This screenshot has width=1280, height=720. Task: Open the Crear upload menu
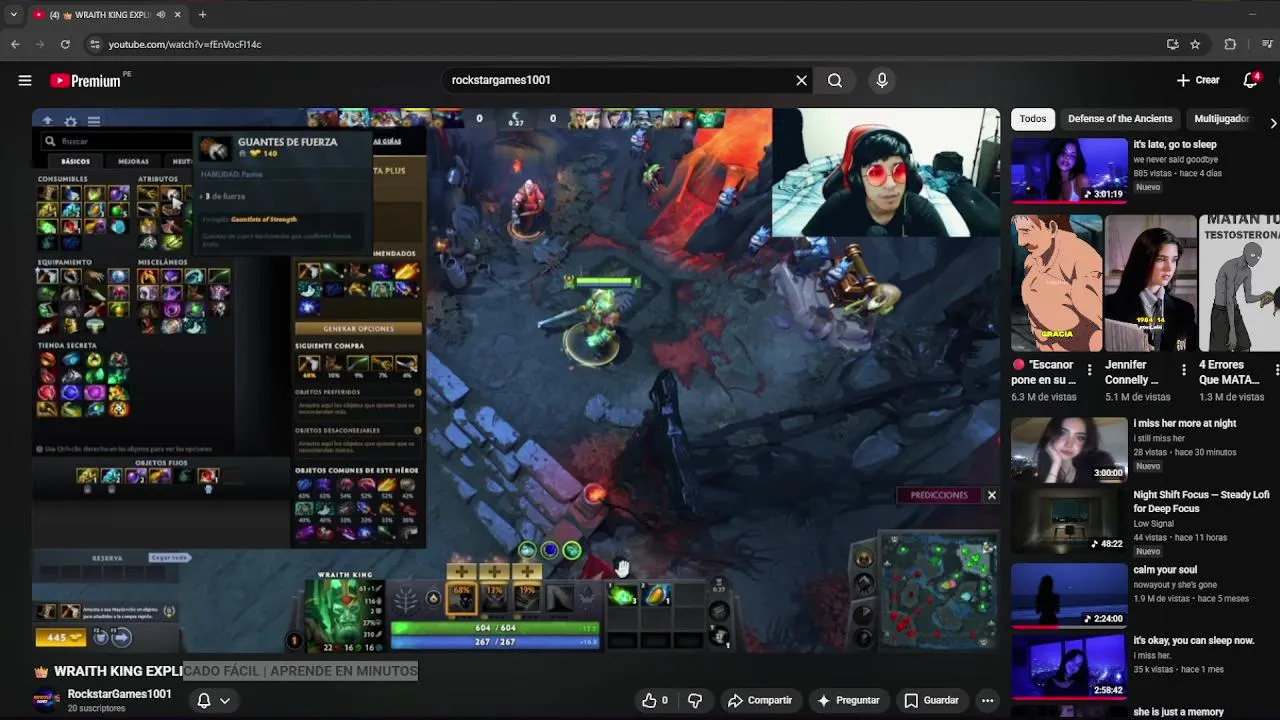point(1198,80)
